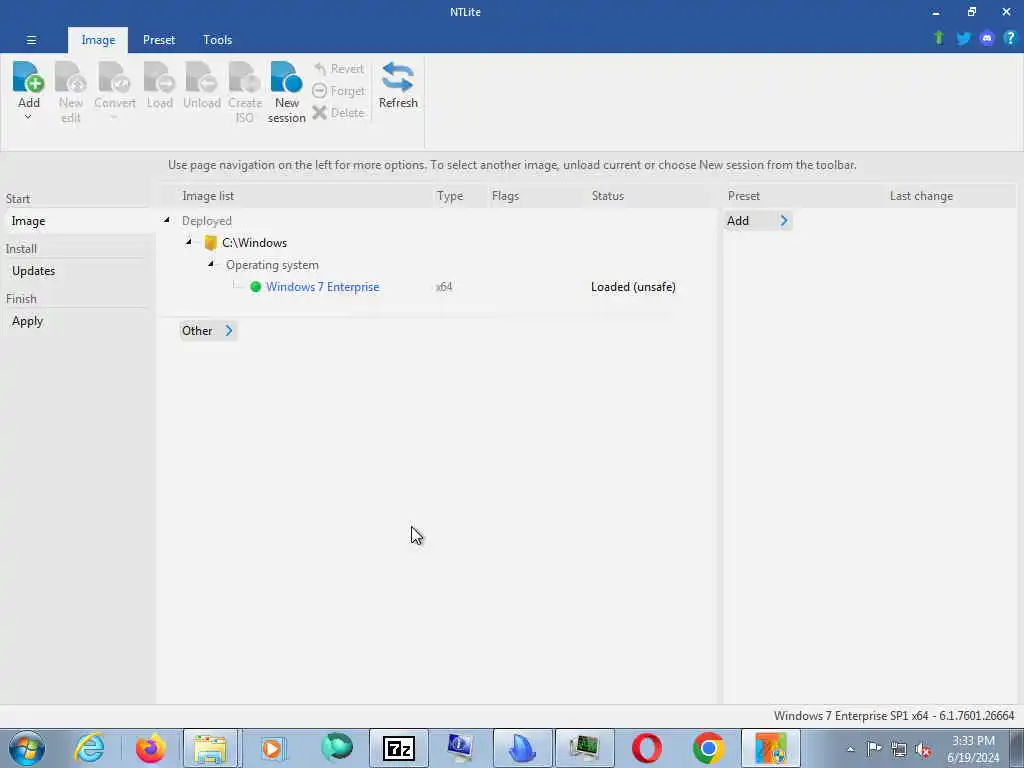The width and height of the screenshot is (1024, 768).
Task: Click the Last change column header
Action: 921,196
